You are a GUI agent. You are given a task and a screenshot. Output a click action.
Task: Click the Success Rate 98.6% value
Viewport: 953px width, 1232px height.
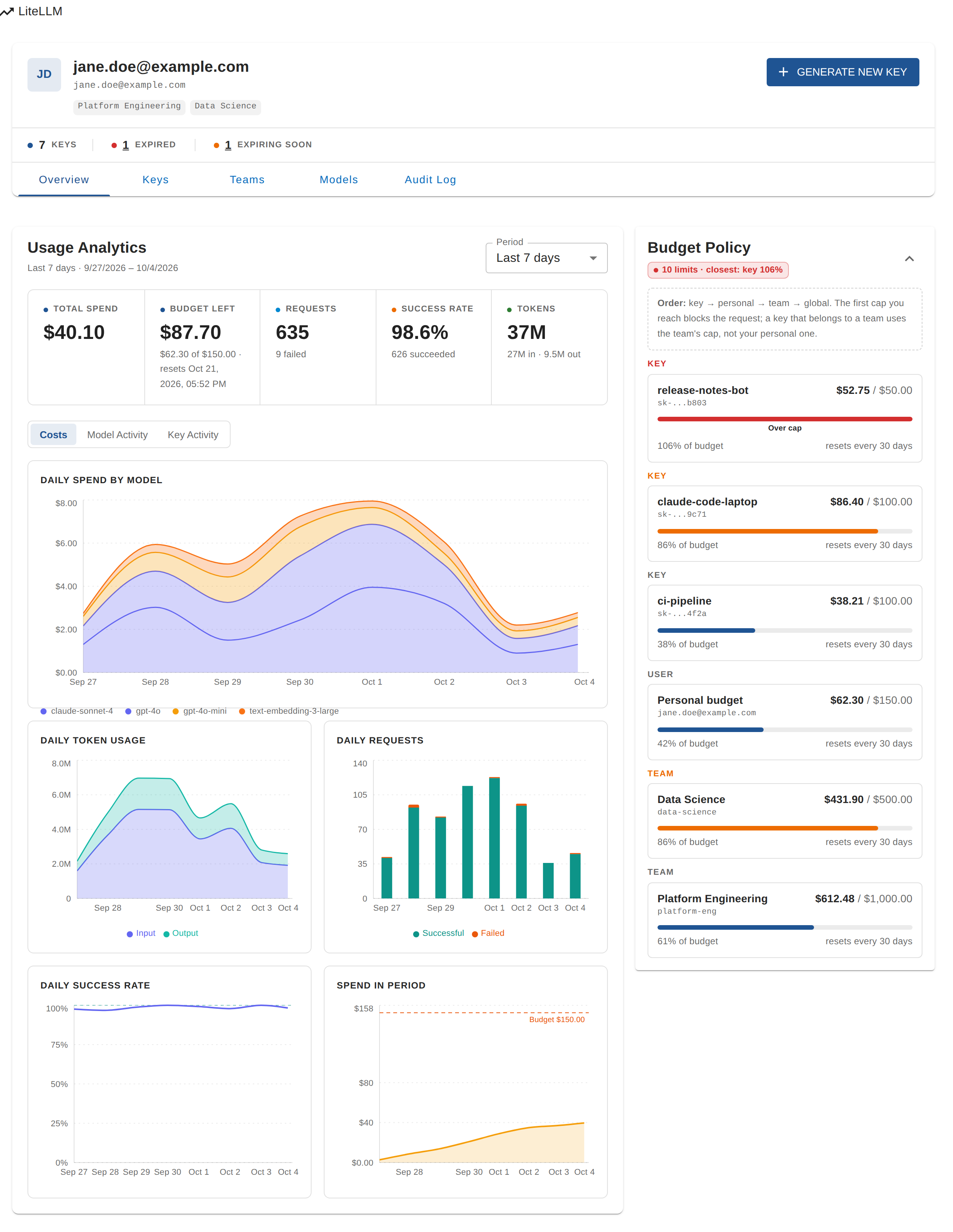[x=420, y=332]
